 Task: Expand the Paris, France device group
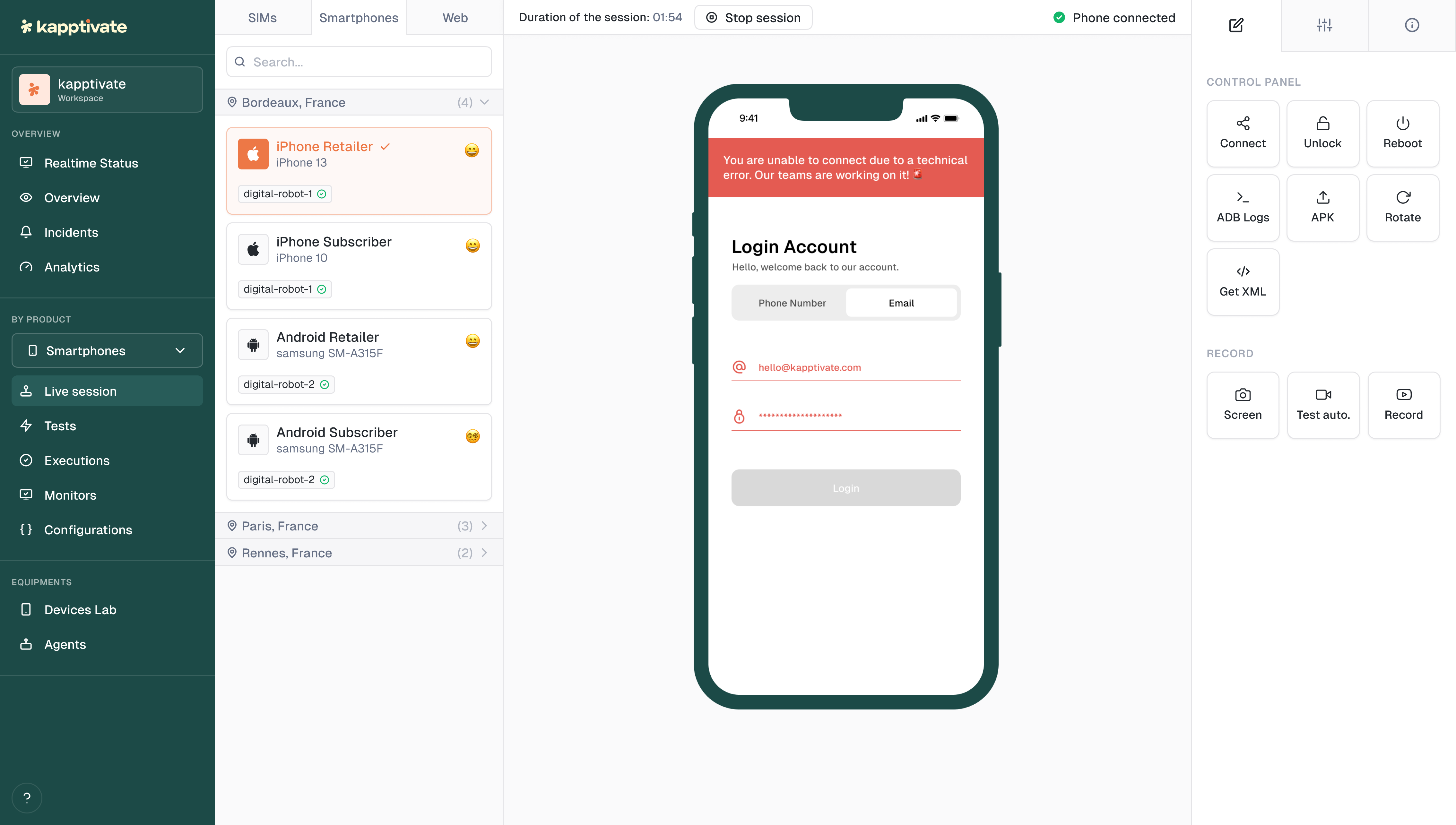coord(359,526)
